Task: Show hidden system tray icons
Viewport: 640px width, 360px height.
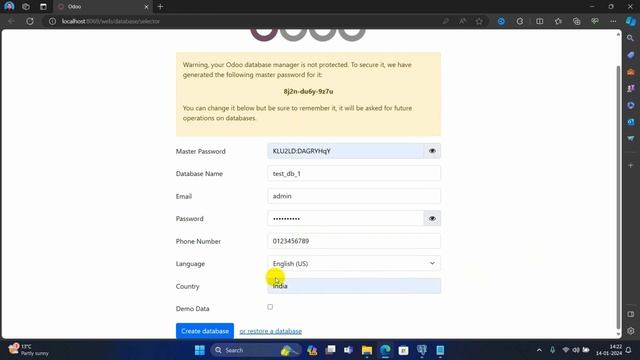Action: point(539,350)
